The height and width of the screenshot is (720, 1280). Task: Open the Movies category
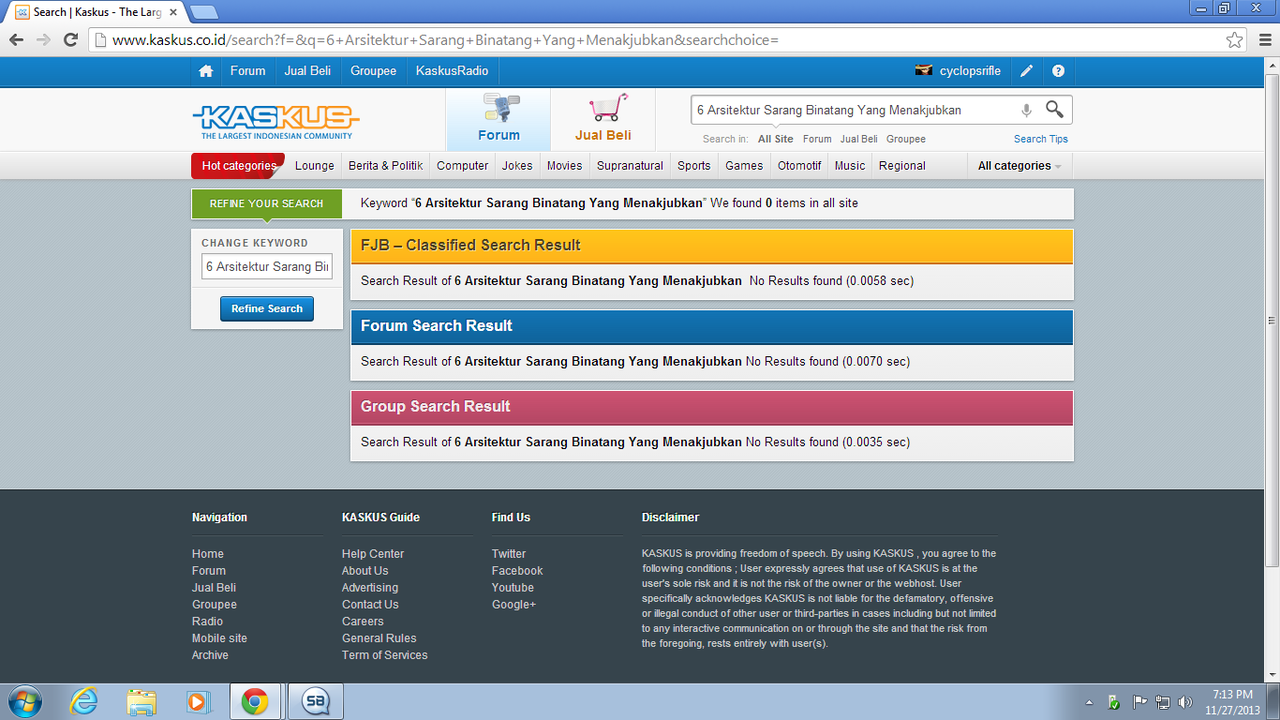(564, 166)
